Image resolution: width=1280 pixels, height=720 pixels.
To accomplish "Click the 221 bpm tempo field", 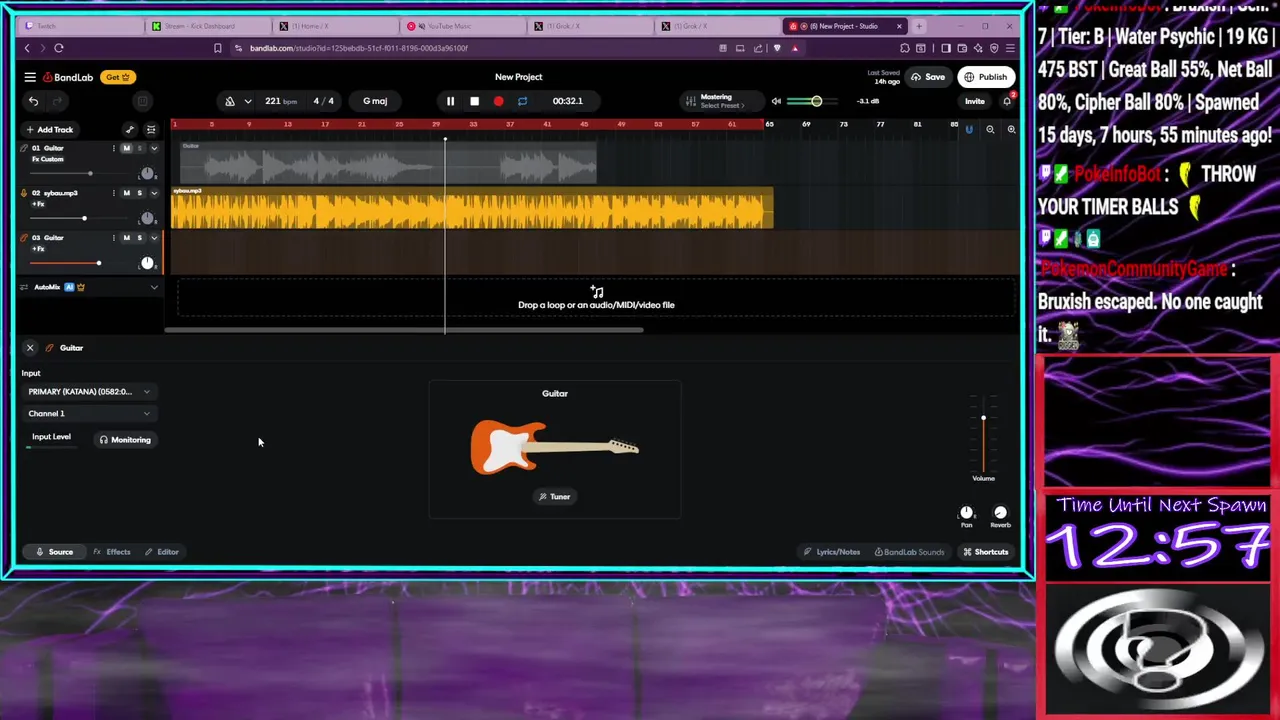I will click(280, 101).
